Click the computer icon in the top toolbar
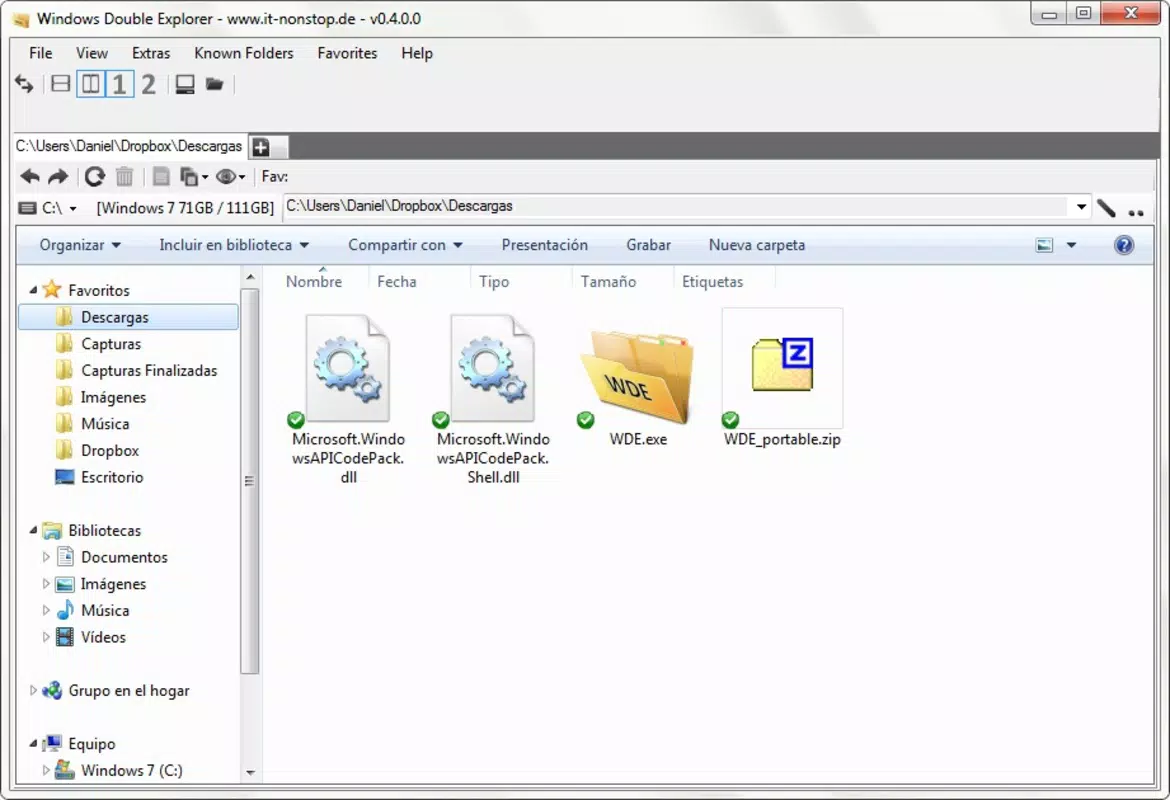The width and height of the screenshot is (1170, 800). tap(185, 84)
